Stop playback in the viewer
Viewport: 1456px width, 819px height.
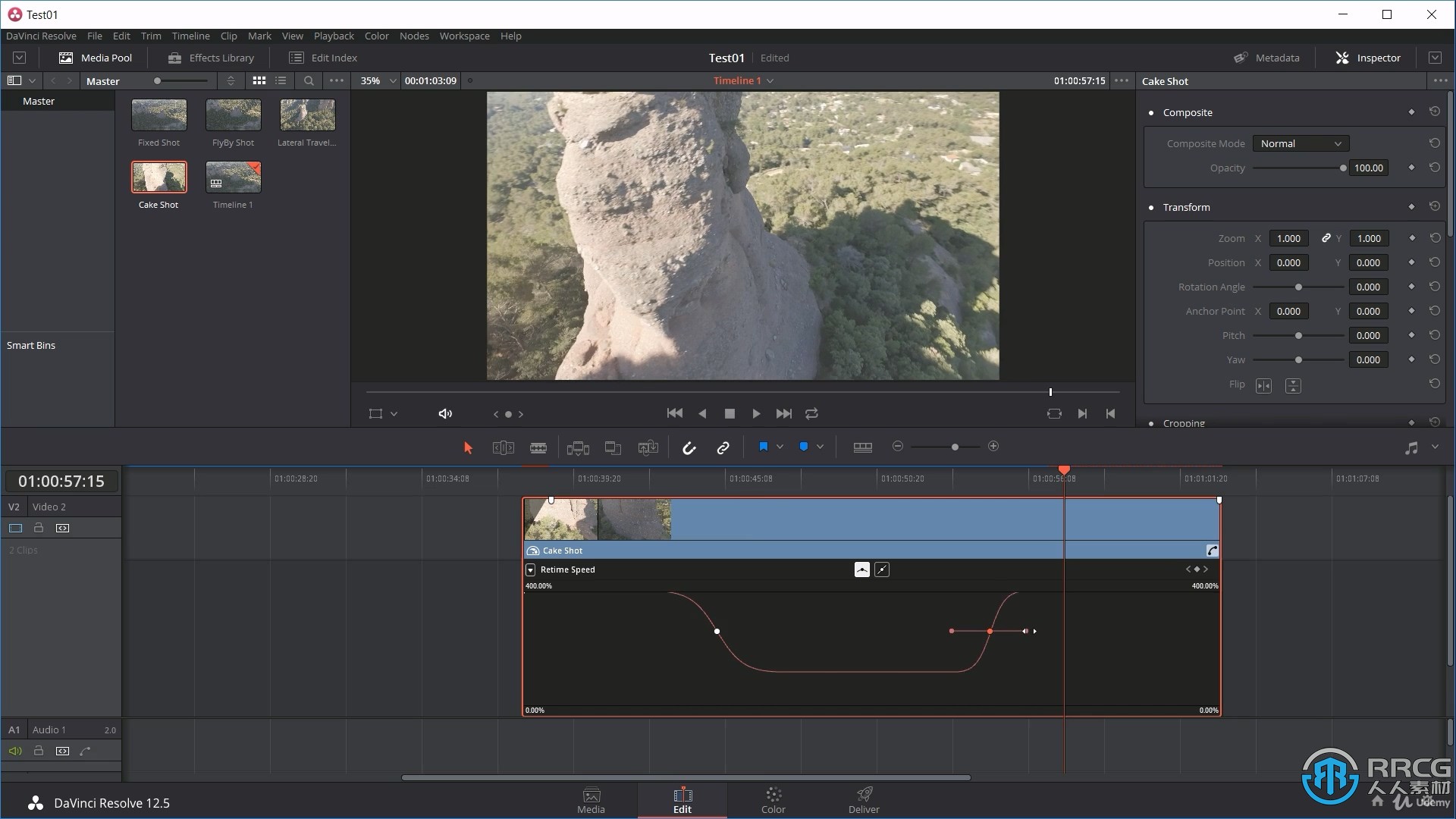[730, 413]
